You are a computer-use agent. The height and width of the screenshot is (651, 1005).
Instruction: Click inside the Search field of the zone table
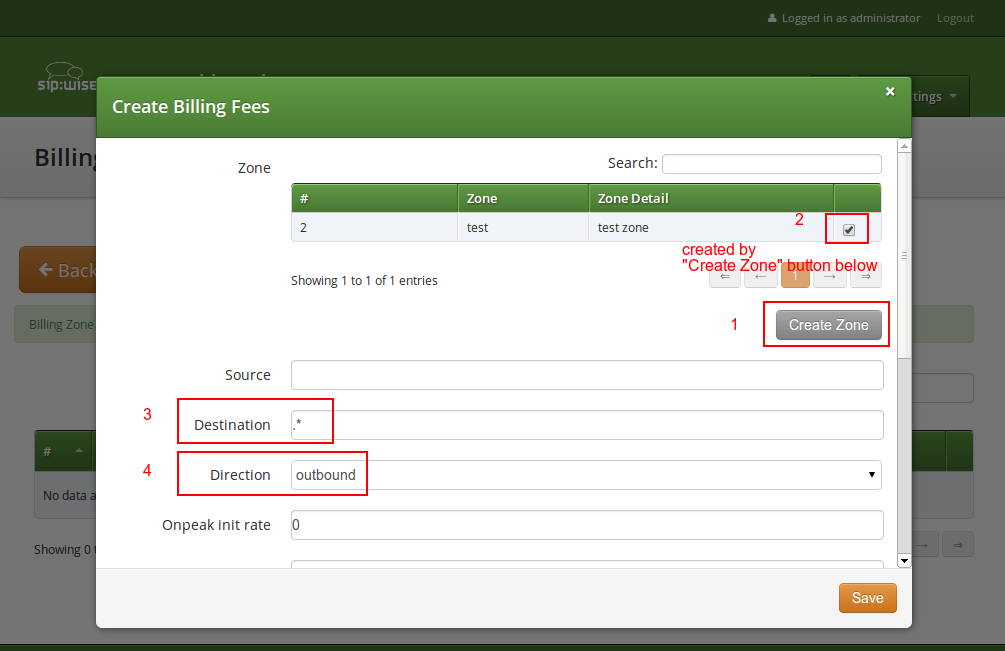click(x=771, y=163)
